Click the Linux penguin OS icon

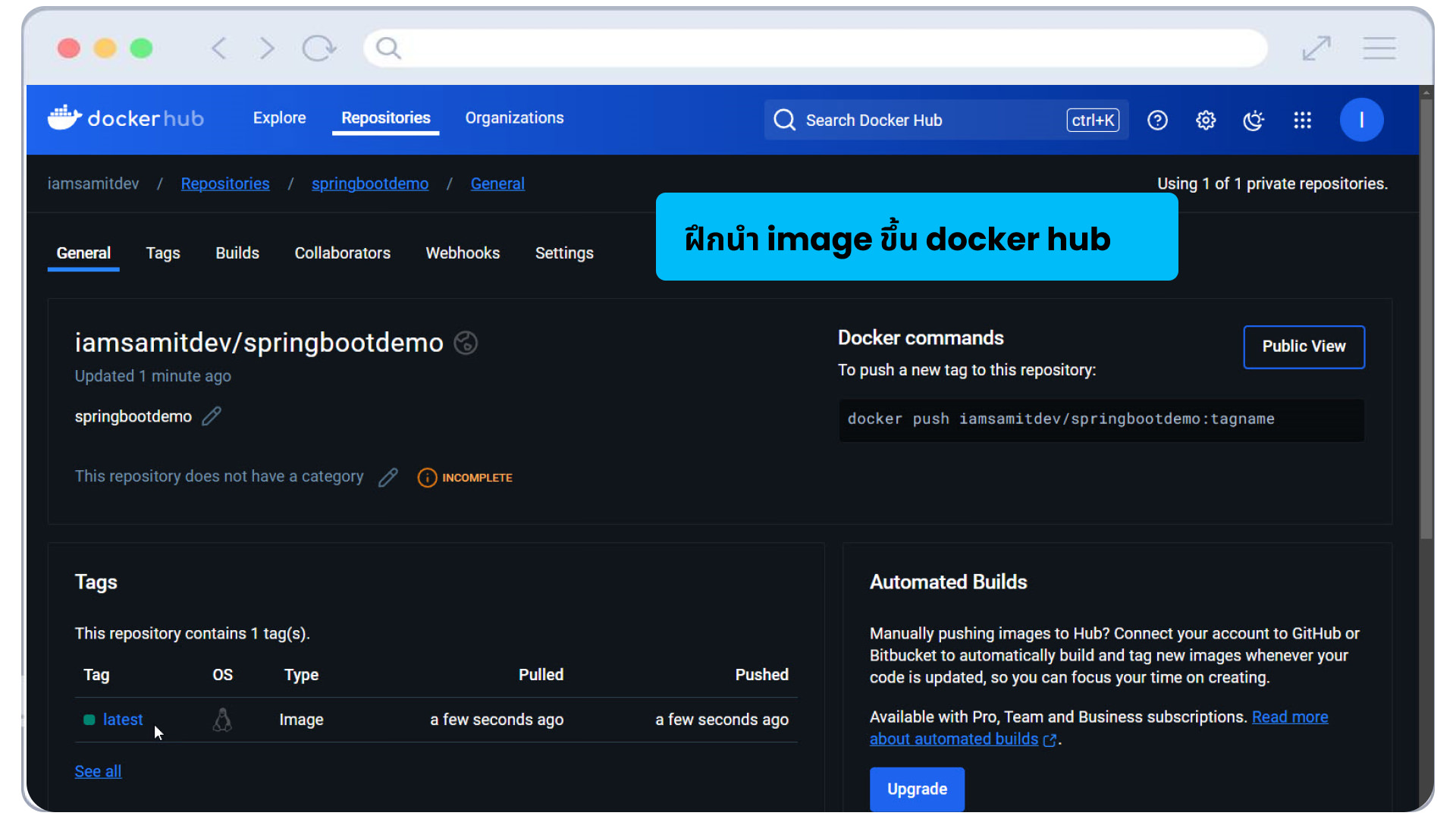point(222,720)
